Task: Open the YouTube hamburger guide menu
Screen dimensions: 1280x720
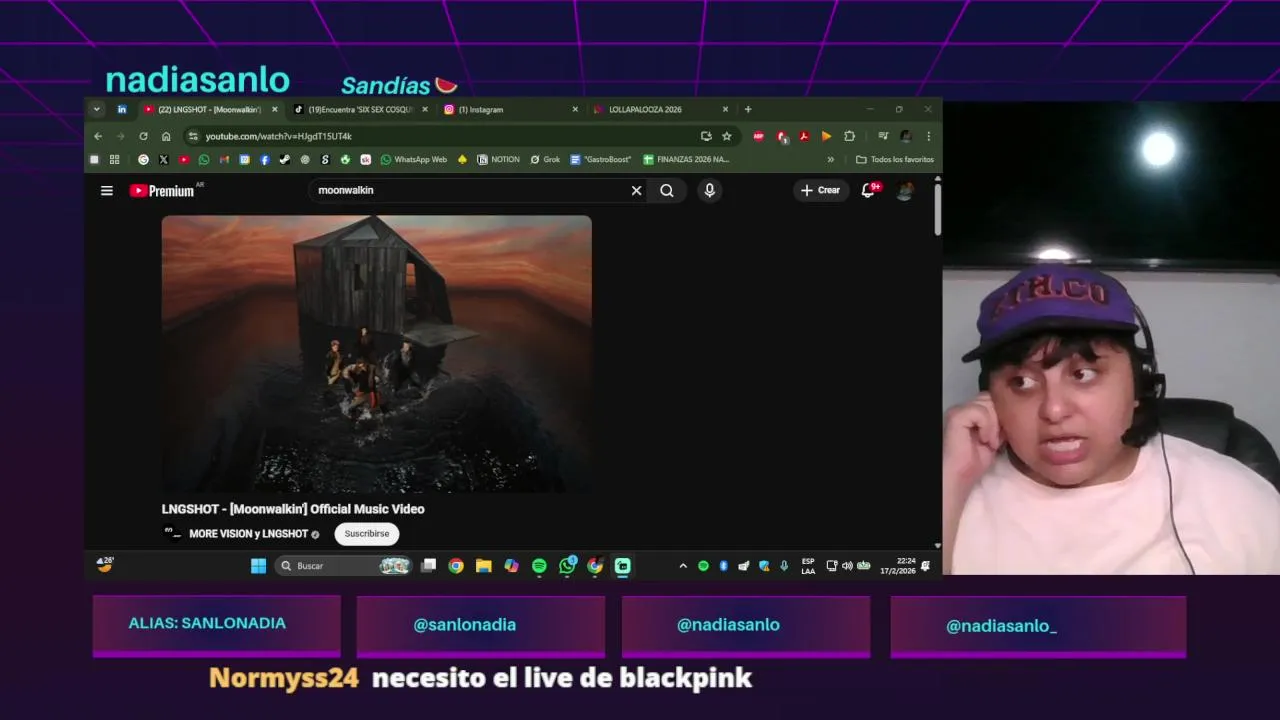Action: coord(107,191)
